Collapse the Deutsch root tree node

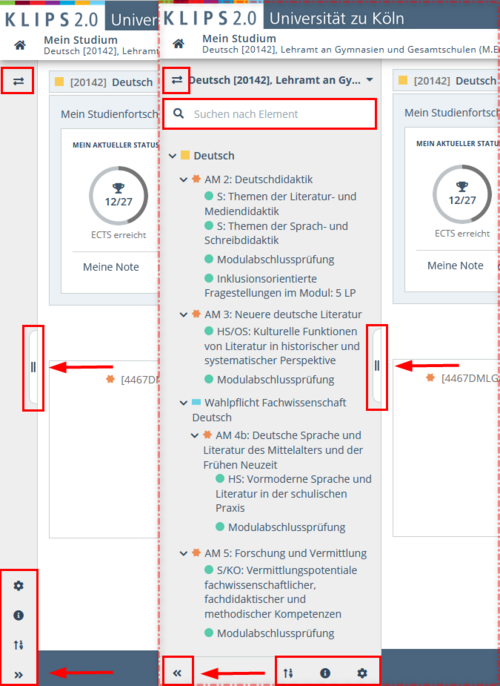click(173, 156)
